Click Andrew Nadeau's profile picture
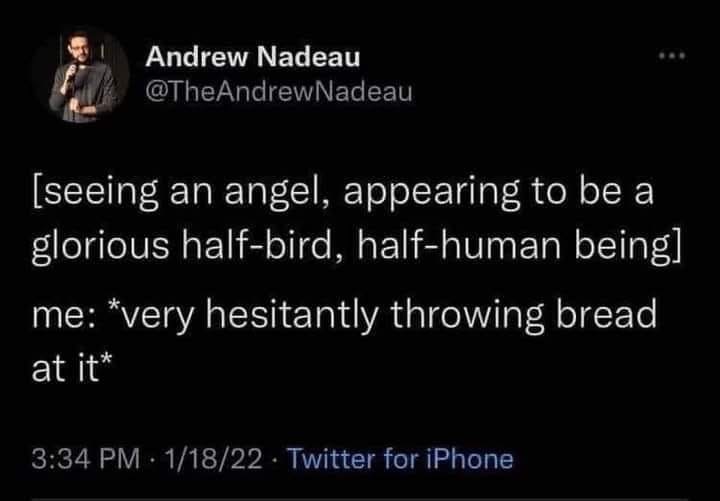 [x=90, y=73]
